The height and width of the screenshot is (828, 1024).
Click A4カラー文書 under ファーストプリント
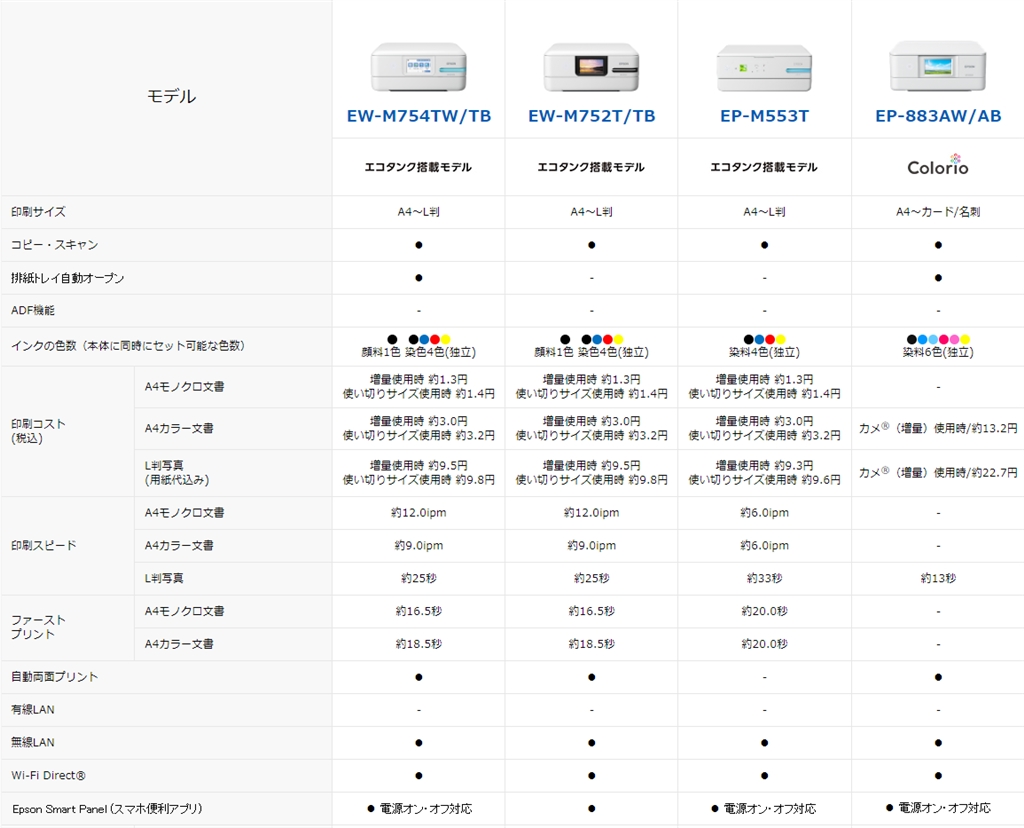179,644
